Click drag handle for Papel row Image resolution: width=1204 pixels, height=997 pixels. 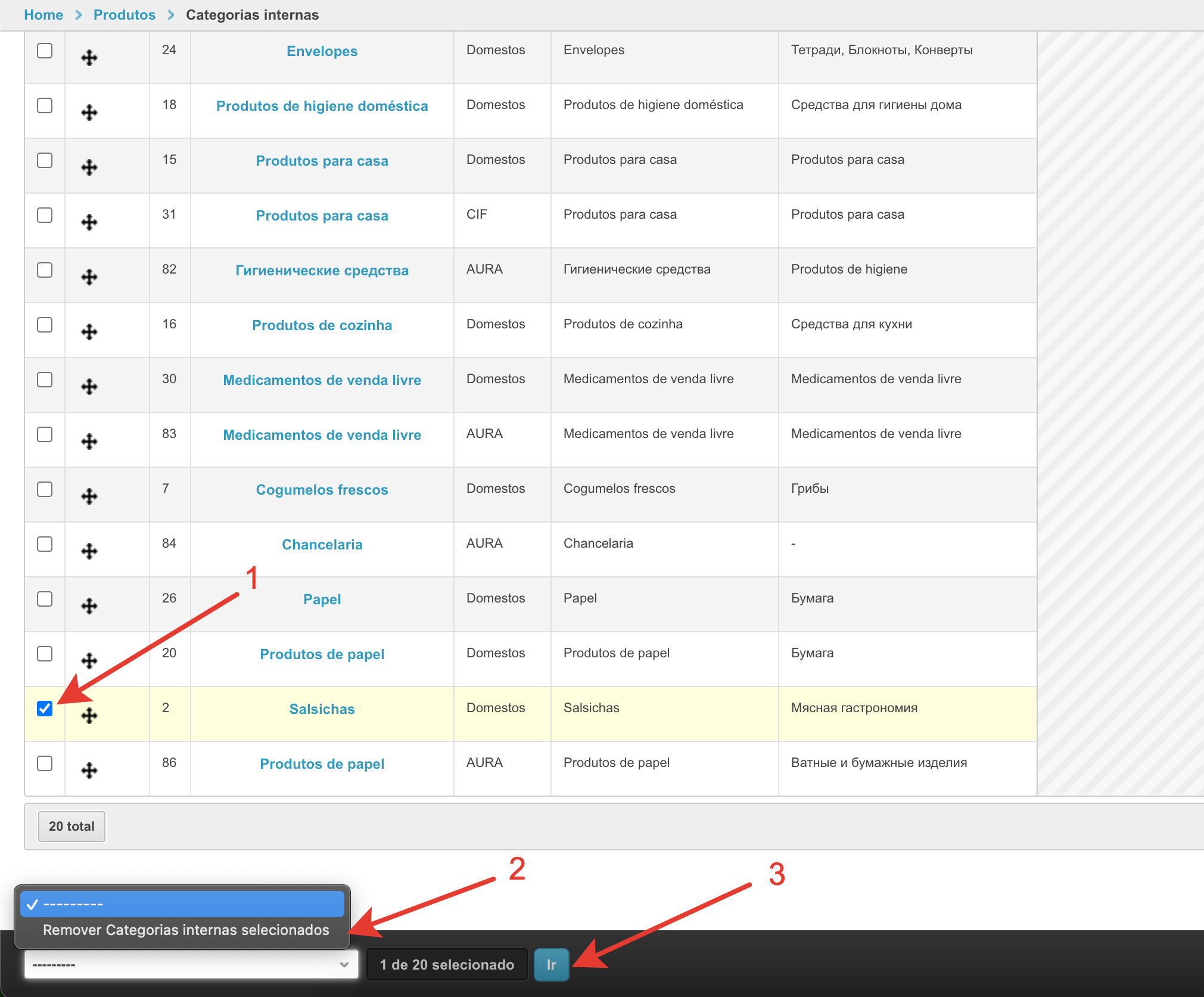click(89, 606)
